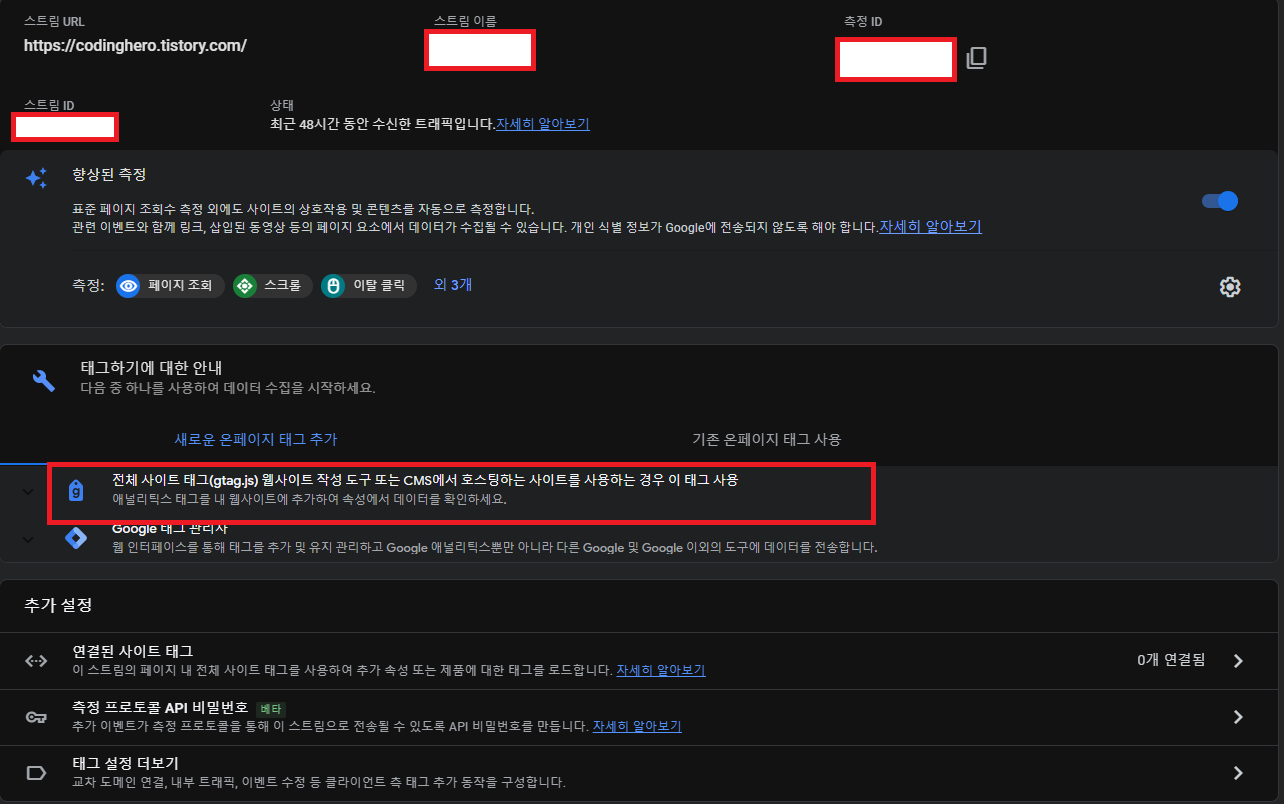Turn off the enhanced measurement switch
The height and width of the screenshot is (804, 1284).
coord(1220,201)
